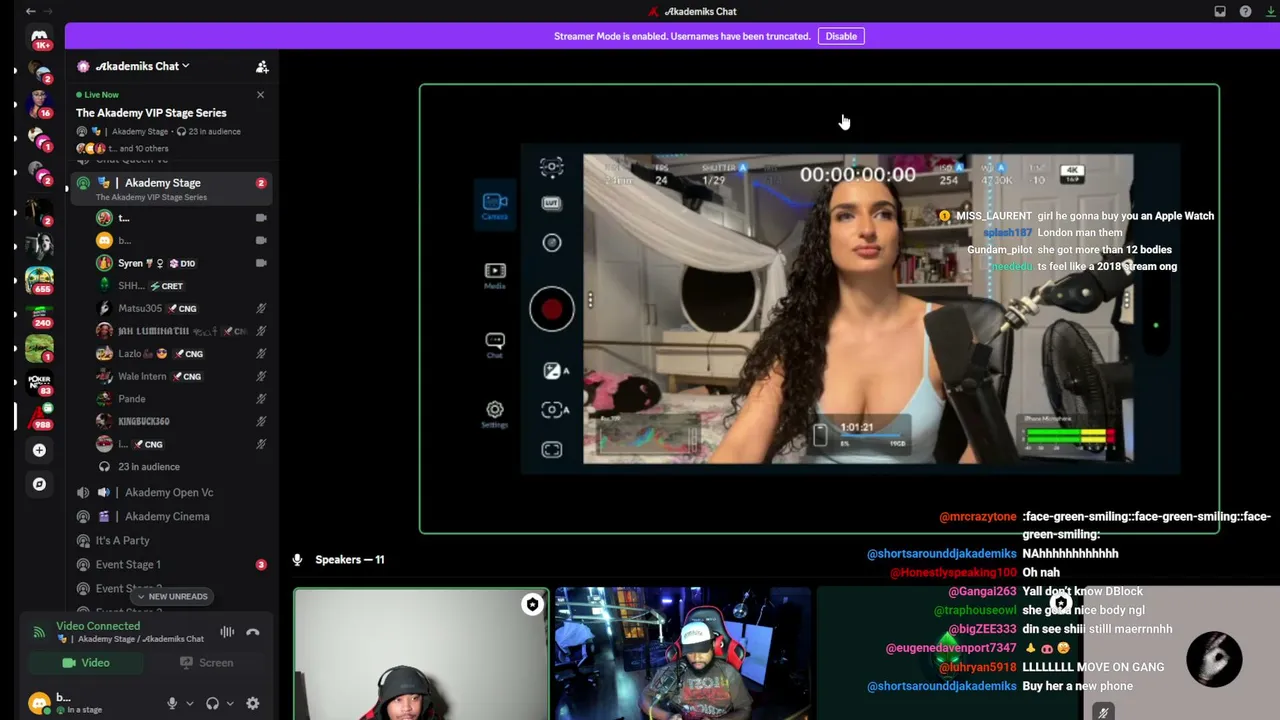Toggle auto focus icon in camera app
This screenshot has width=1280, height=720.
[x=555, y=409]
